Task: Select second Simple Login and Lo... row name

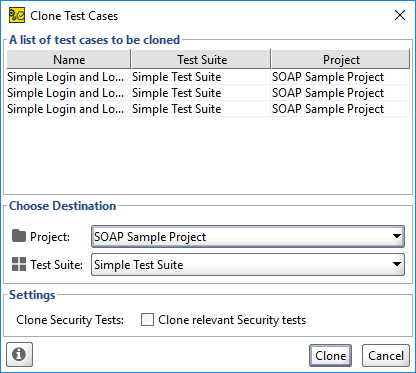Action: 68,93
